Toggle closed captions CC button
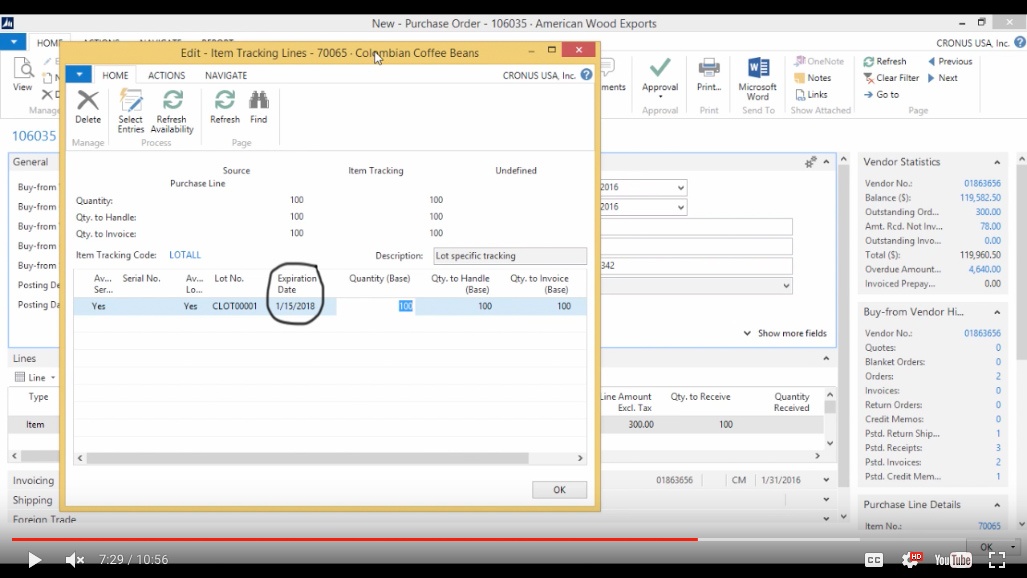Viewport: 1027px width, 578px height. (x=874, y=560)
